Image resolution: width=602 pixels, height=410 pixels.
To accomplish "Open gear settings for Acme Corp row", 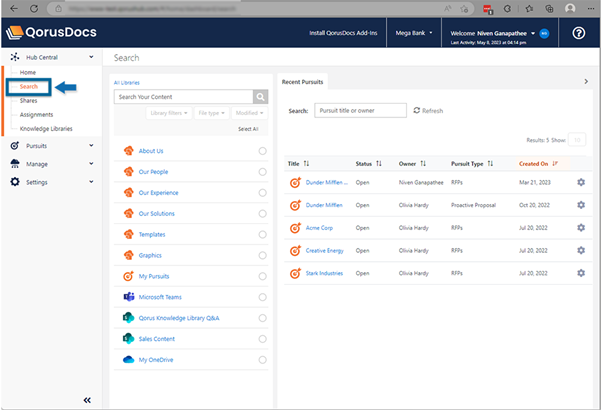I will point(581,228).
